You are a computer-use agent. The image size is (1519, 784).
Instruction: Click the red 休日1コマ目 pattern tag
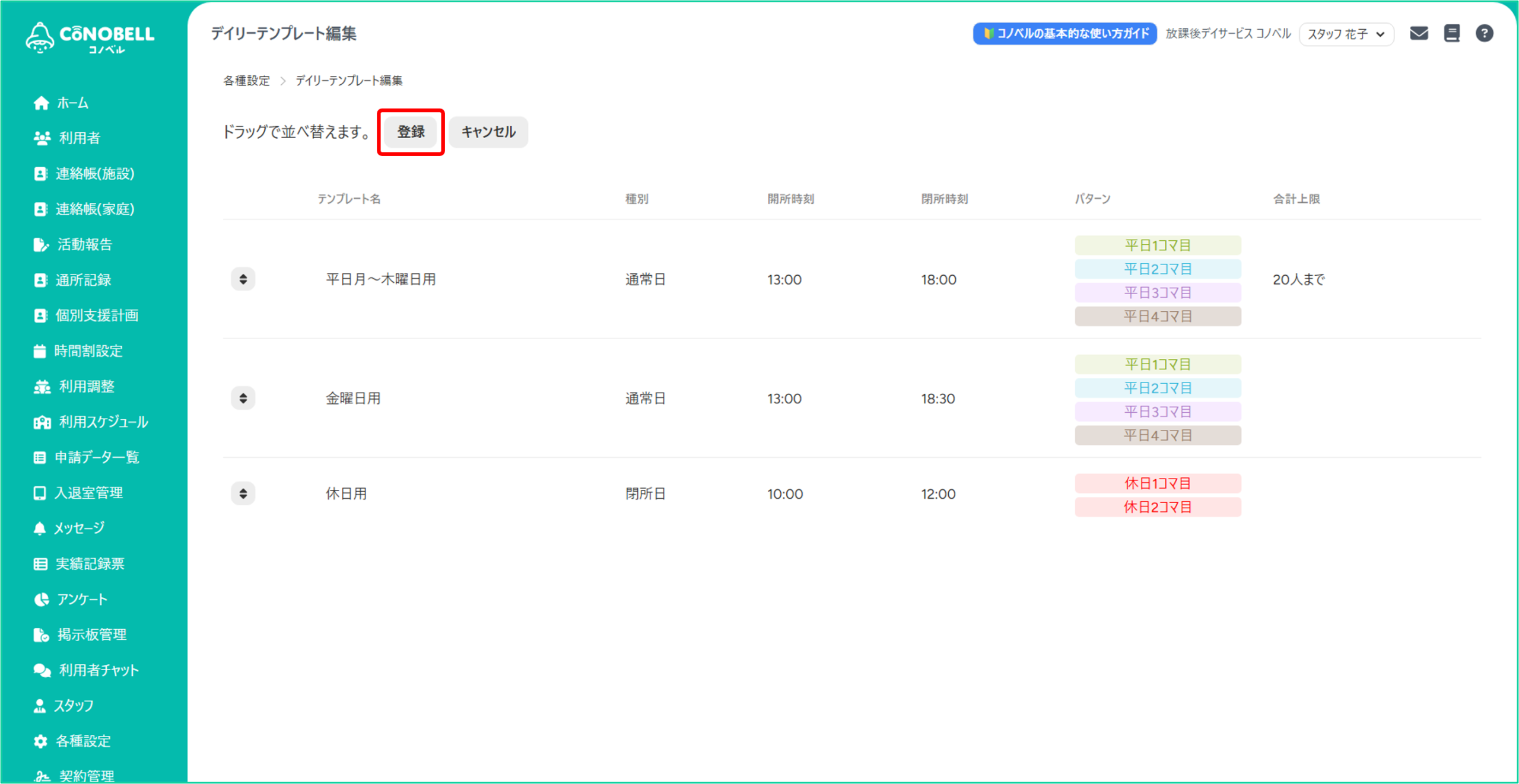[x=1157, y=483]
